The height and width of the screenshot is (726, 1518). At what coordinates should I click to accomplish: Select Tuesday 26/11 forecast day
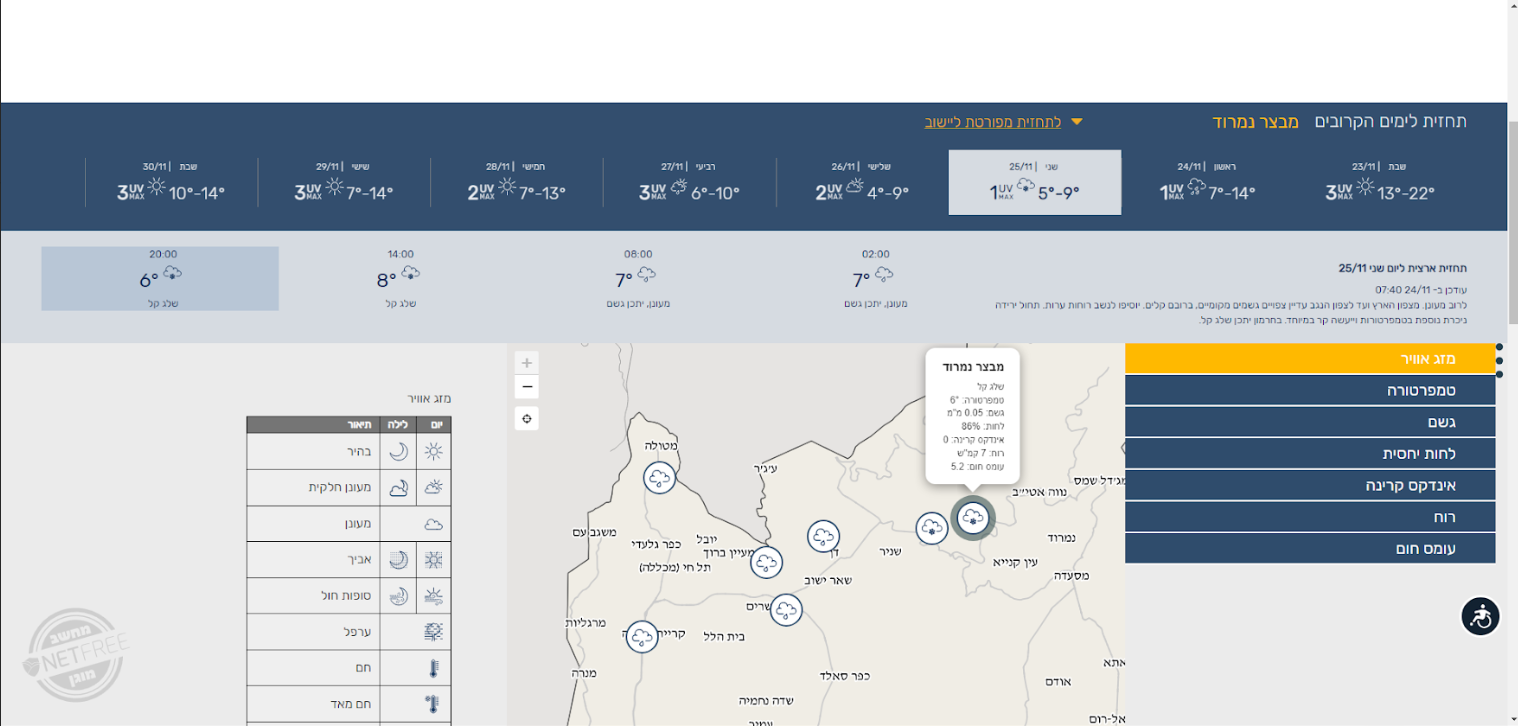(x=862, y=182)
